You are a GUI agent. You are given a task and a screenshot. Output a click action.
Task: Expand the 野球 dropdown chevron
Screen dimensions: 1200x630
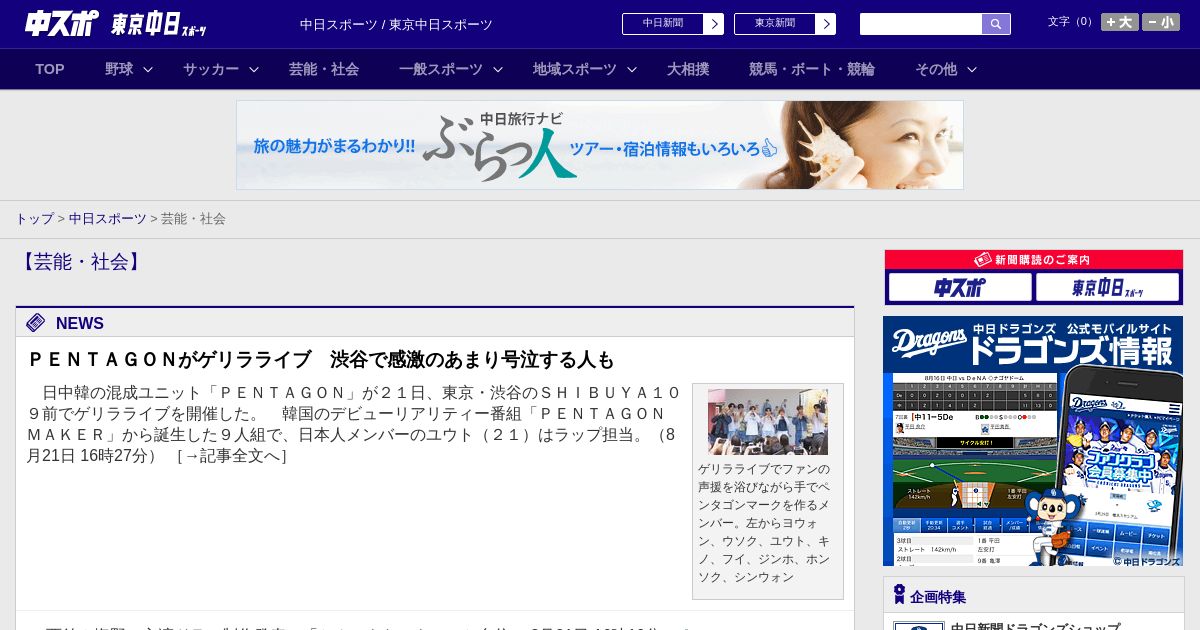tap(148, 70)
